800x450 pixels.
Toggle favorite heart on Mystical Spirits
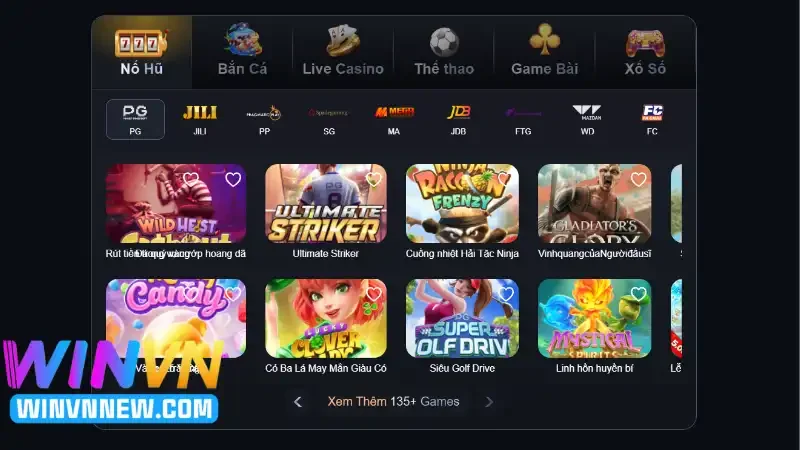(x=638, y=293)
